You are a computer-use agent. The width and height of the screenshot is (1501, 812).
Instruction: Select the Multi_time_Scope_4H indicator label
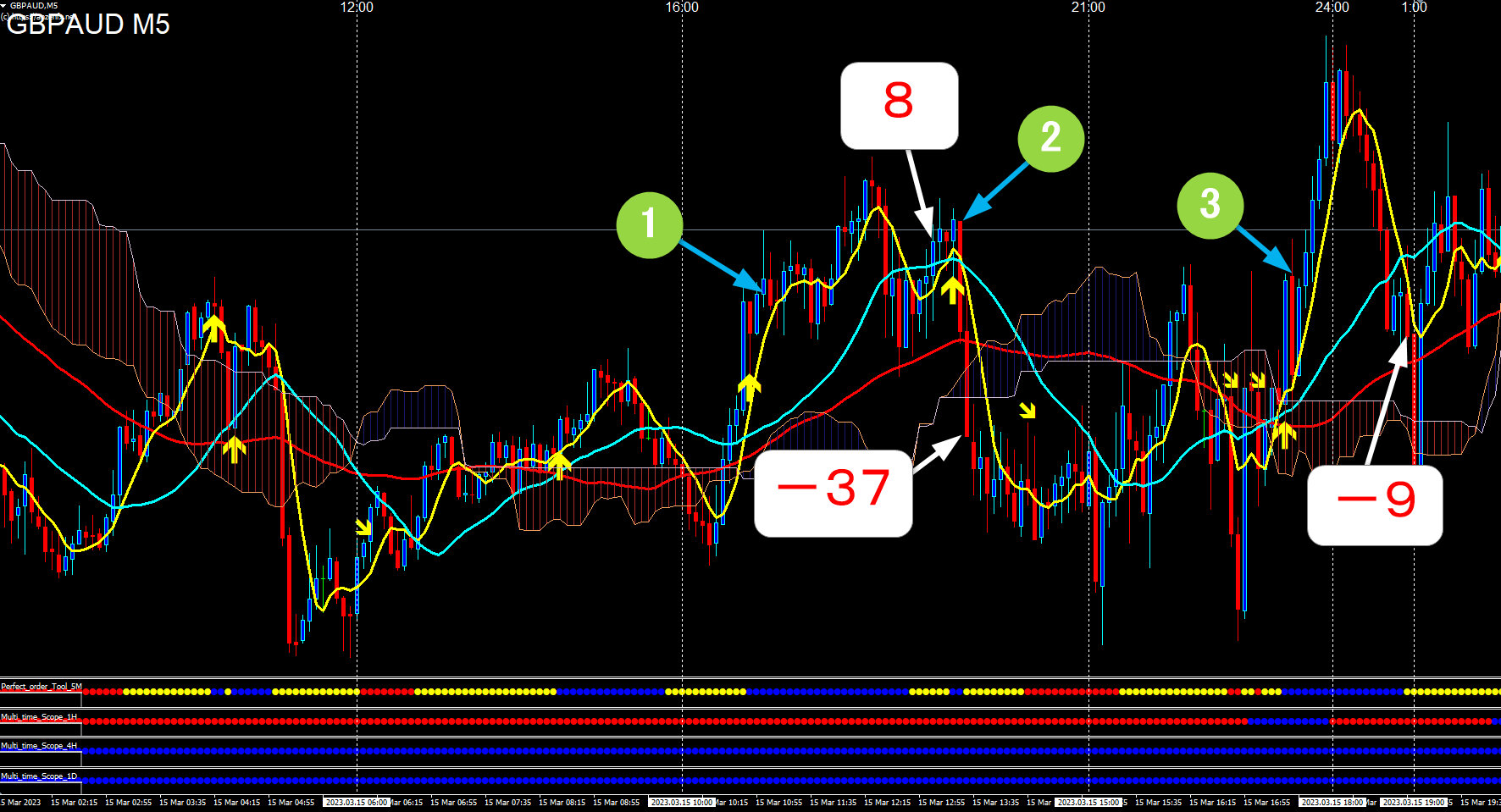point(39,746)
